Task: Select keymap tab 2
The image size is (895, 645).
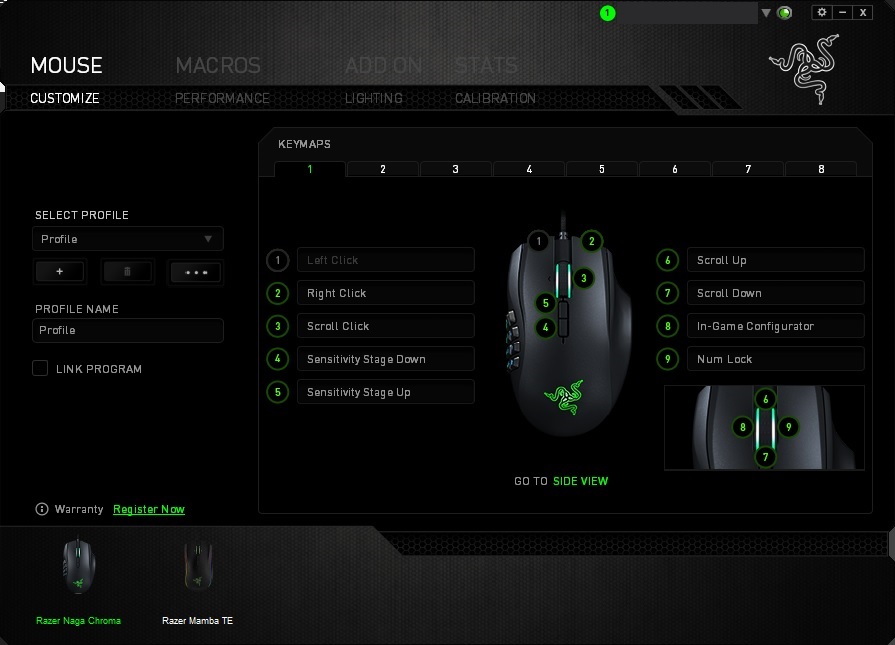Action: click(x=383, y=169)
